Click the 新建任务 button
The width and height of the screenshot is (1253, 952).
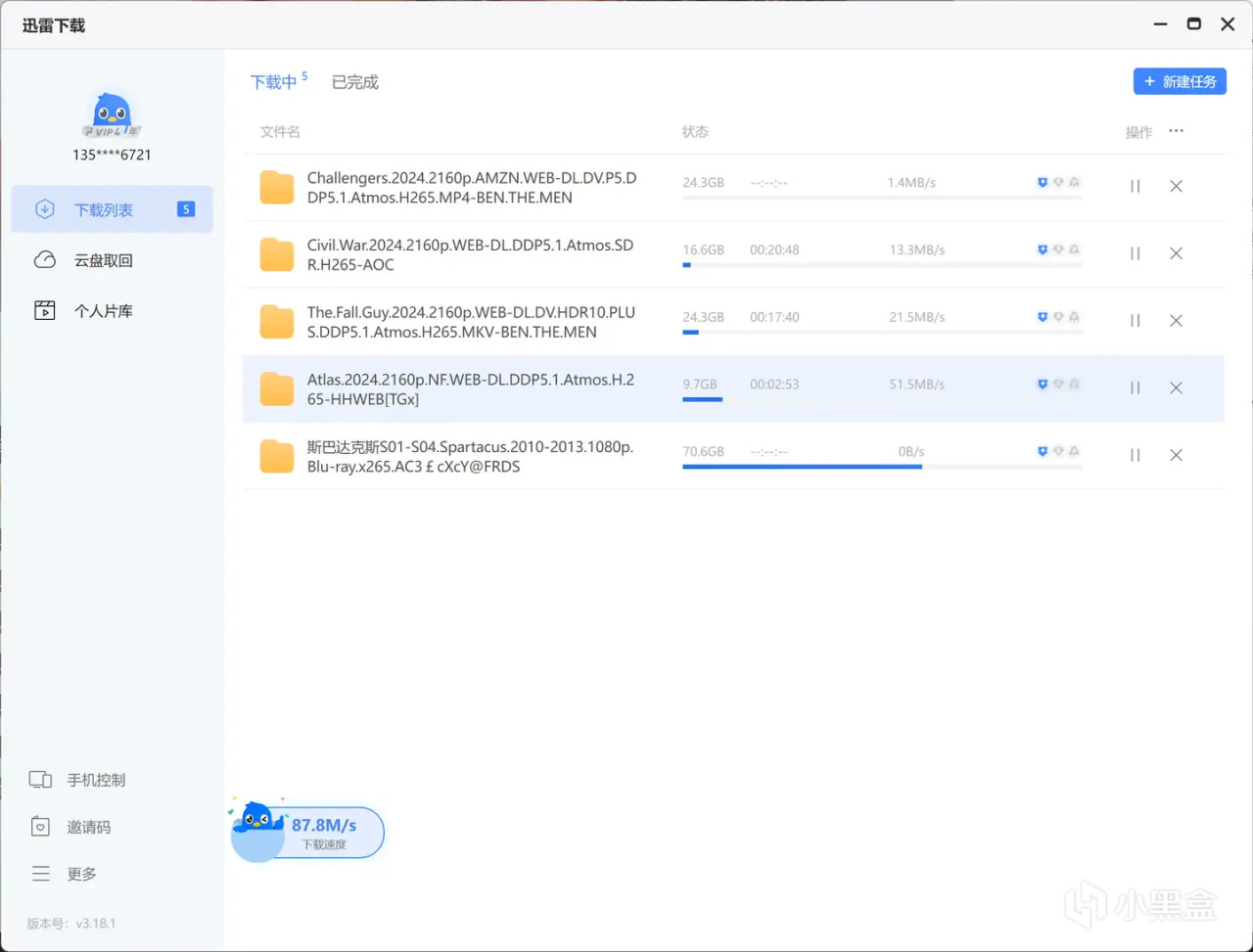(x=1180, y=81)
